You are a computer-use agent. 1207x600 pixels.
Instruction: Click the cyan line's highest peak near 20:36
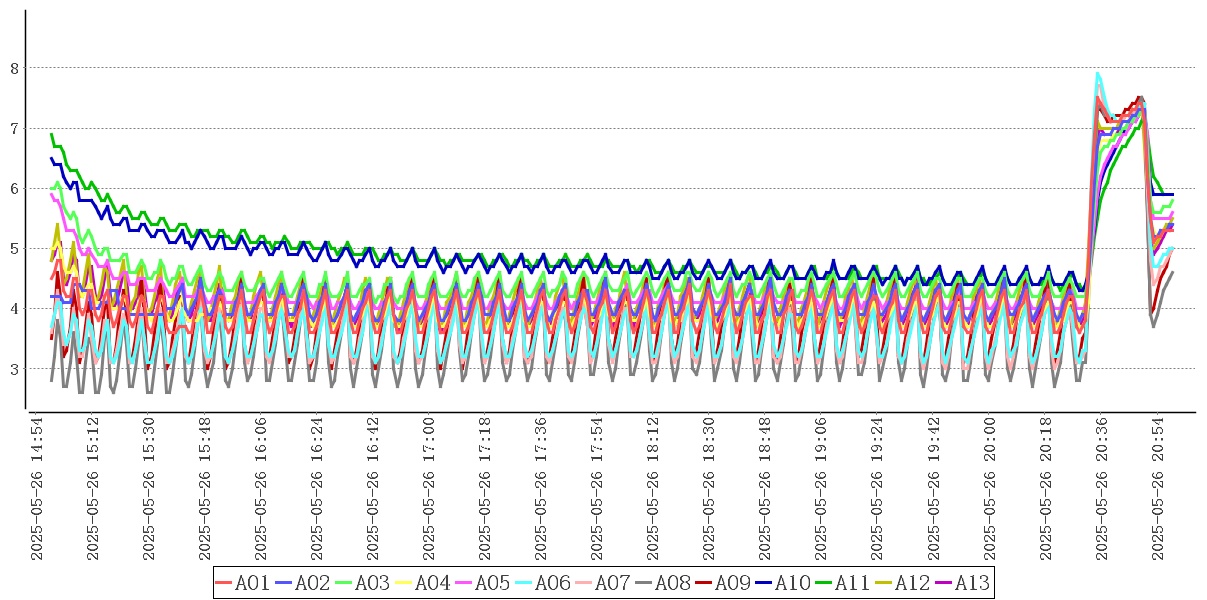[1098, 73]
